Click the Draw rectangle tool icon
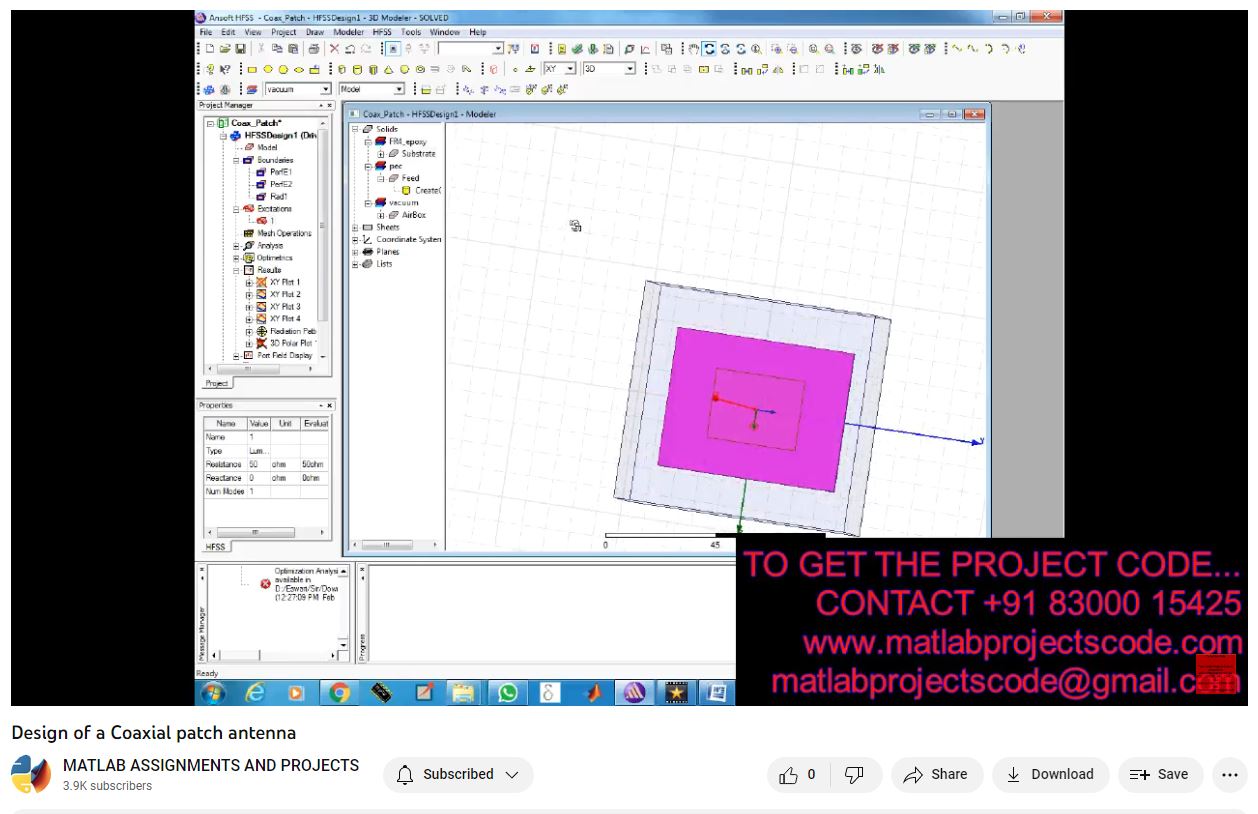 coord(253,70)
